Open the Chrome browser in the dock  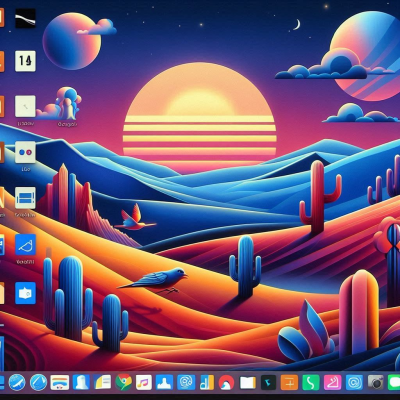124,382
